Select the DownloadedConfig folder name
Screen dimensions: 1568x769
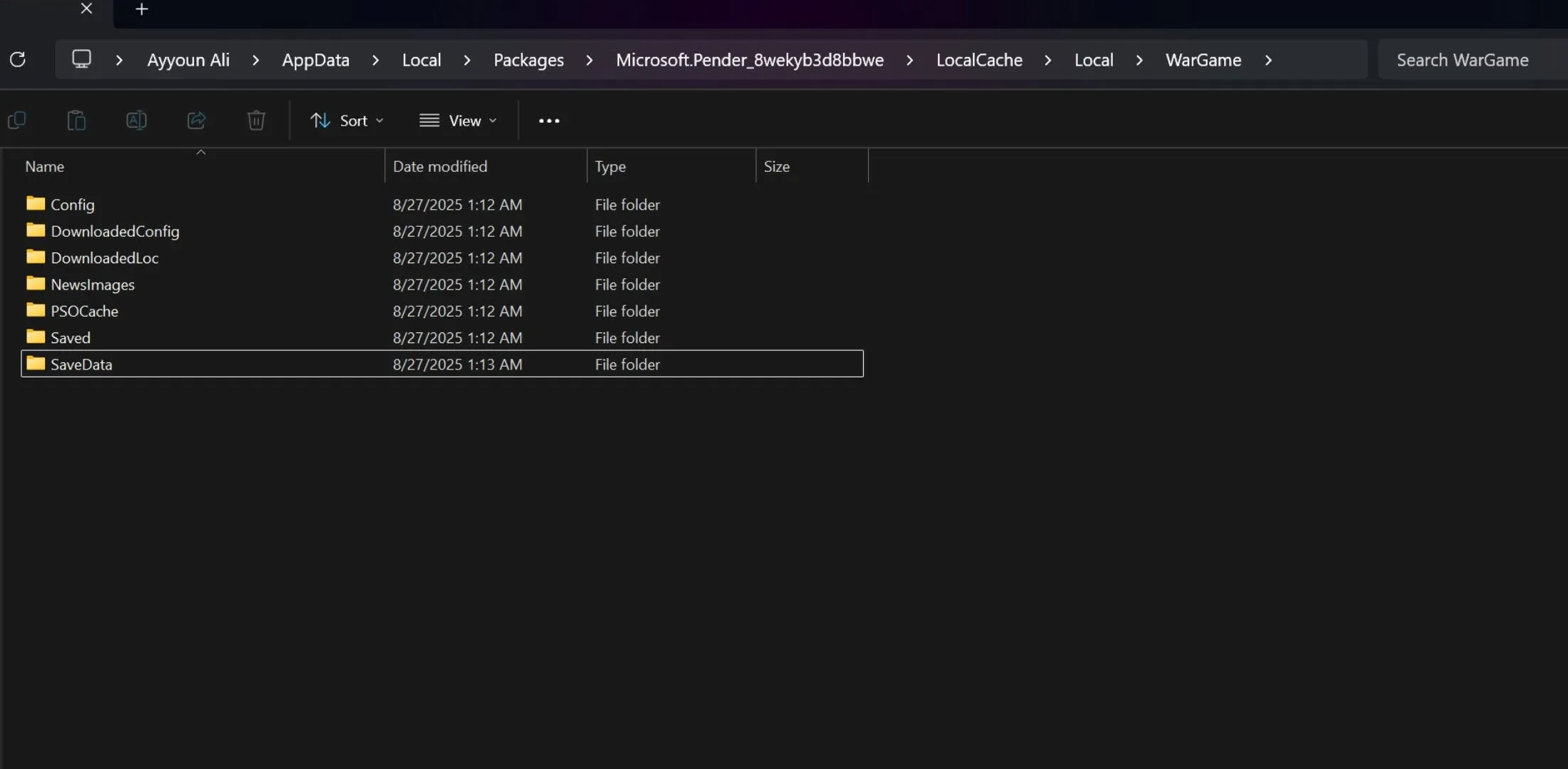click(x=115, y=231)
